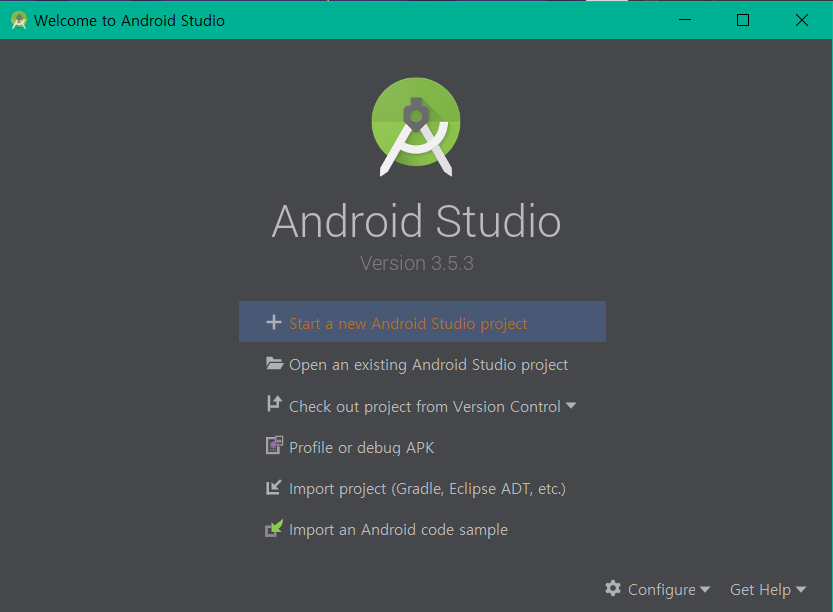Click the large Android Studio compass logo
833x612 pixels.
pos(416,126)
